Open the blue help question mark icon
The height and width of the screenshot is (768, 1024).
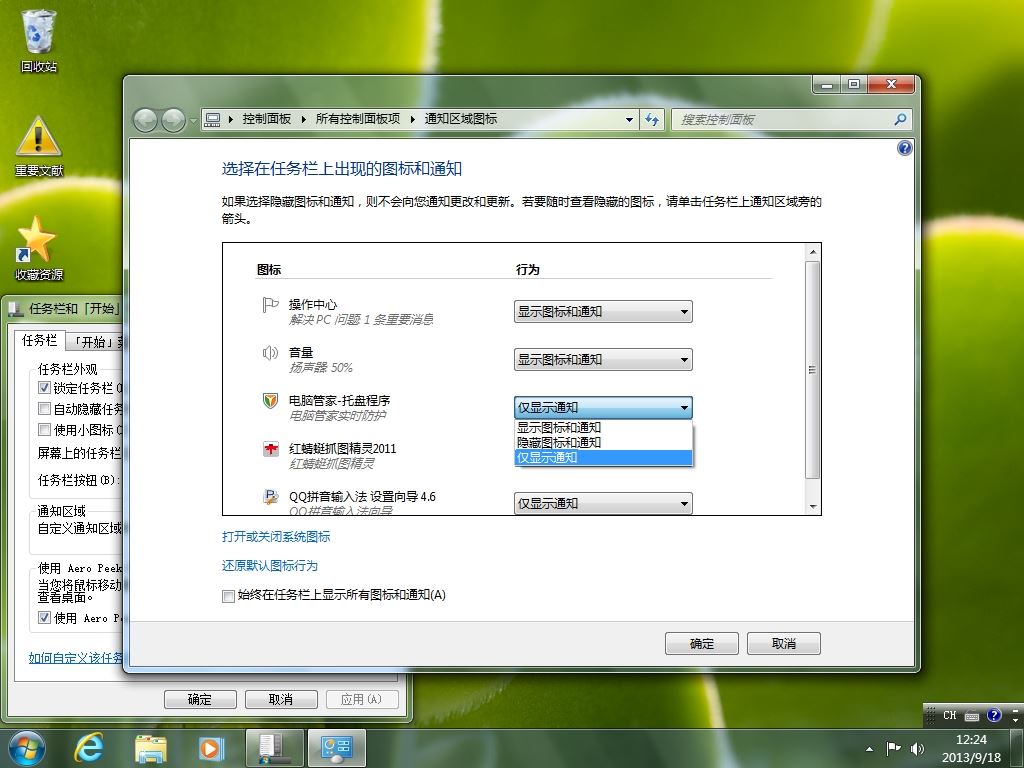click(904, 148)
